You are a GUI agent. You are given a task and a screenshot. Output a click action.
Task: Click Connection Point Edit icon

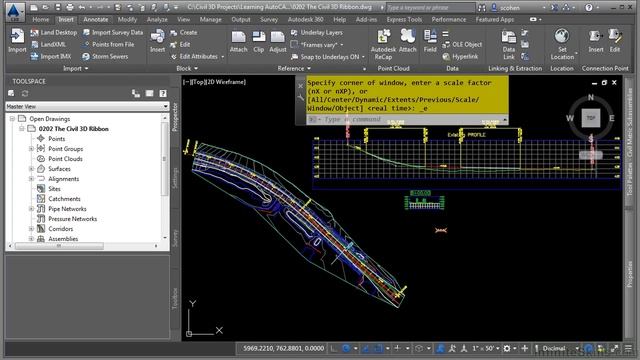(615, 41)
